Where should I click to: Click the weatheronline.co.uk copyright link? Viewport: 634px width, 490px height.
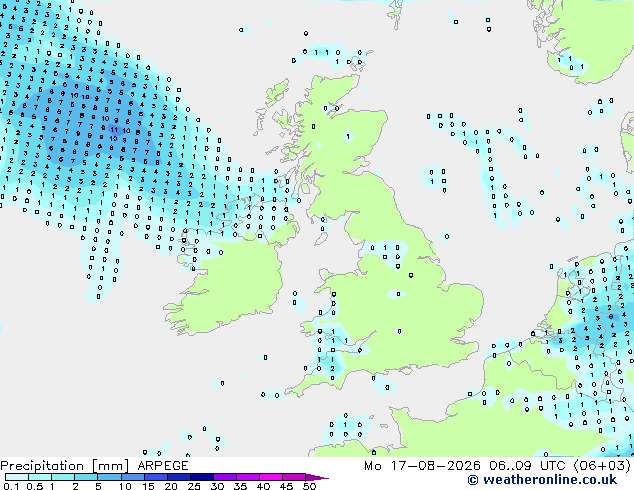point(542,480)
